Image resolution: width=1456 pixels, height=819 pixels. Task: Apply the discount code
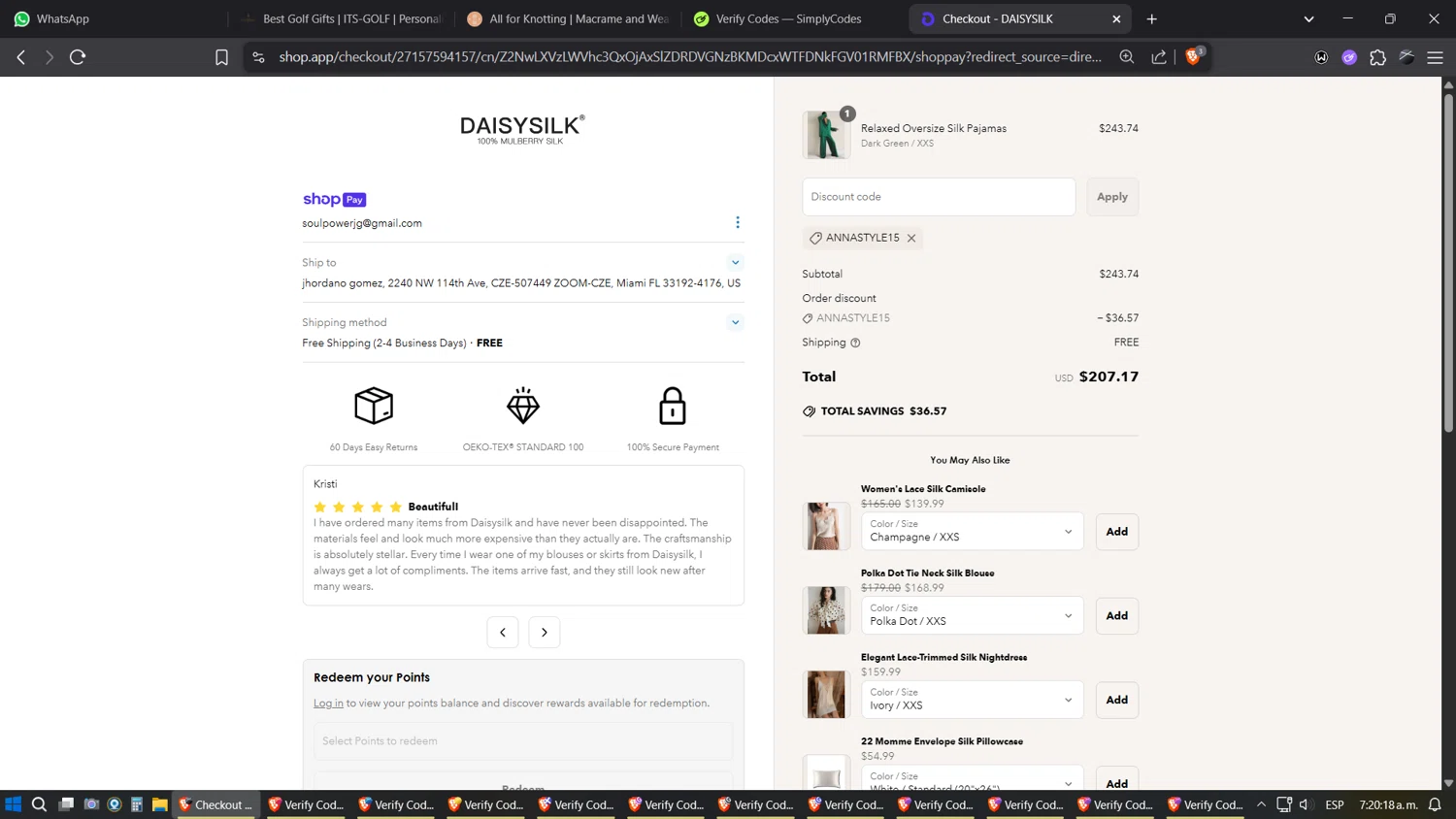click(1112, 197)
